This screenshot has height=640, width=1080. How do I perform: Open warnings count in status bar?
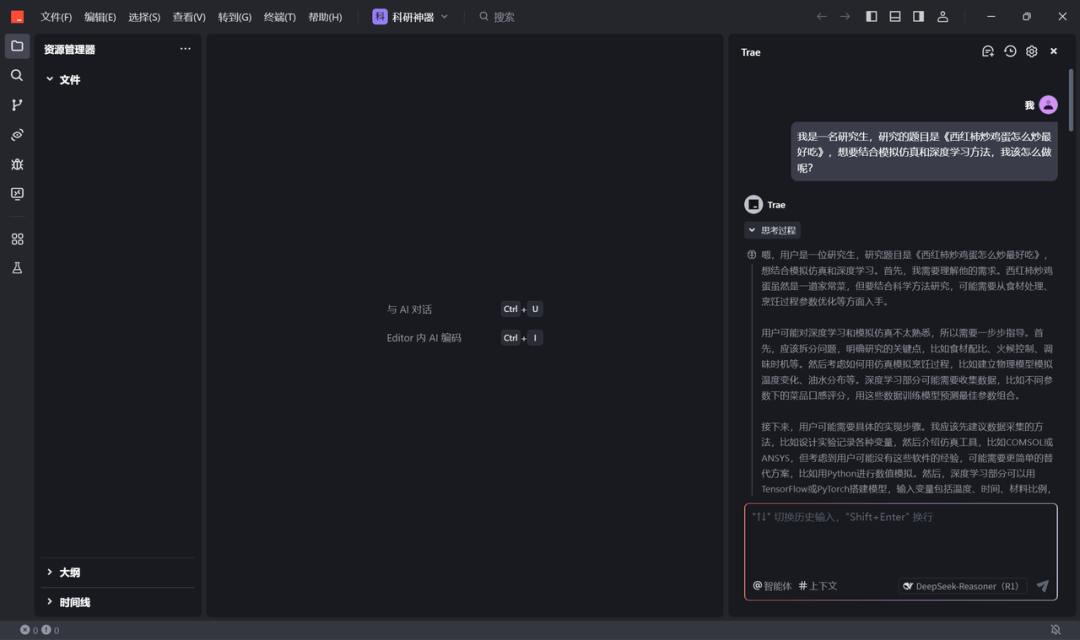tap(50, 630)
